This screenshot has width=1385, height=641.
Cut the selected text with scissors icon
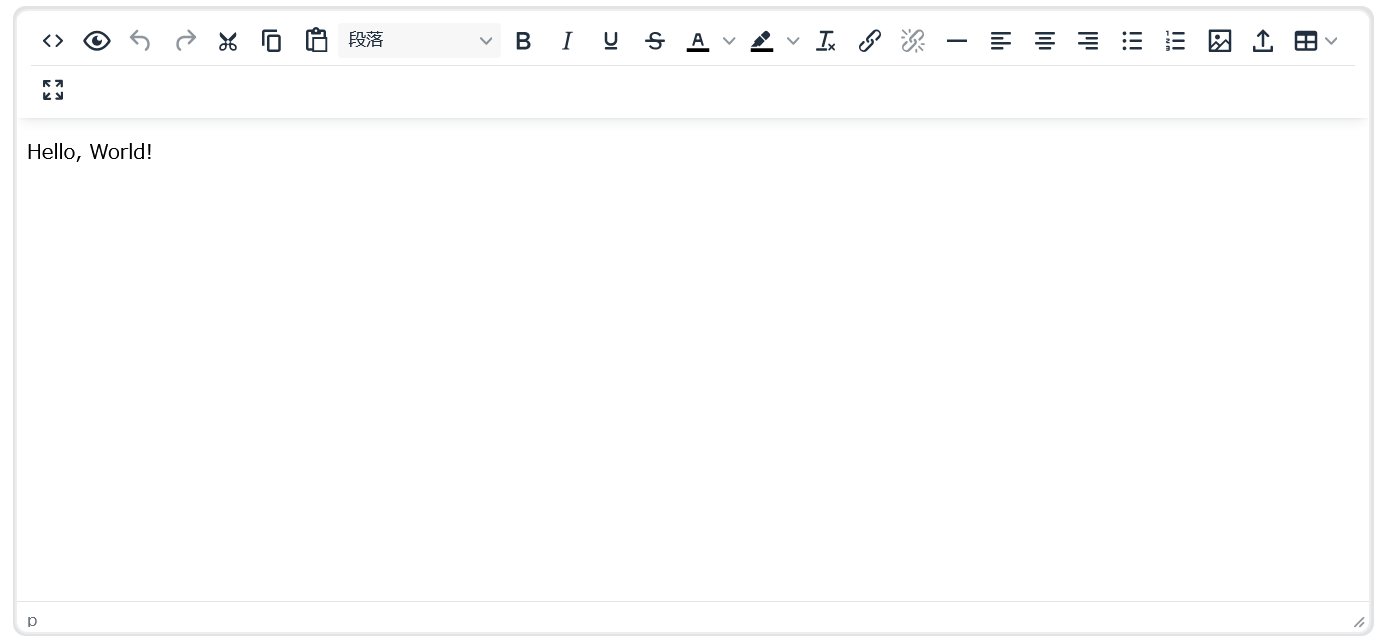coord(228,41)
